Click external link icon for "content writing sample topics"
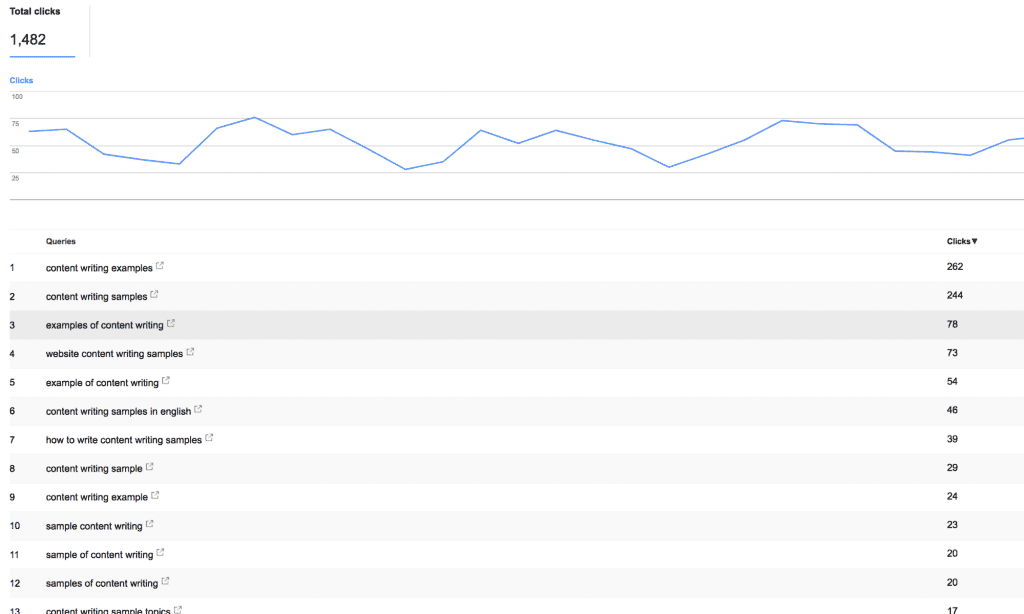Viewport: 1024px width, 614px height. 179,610
